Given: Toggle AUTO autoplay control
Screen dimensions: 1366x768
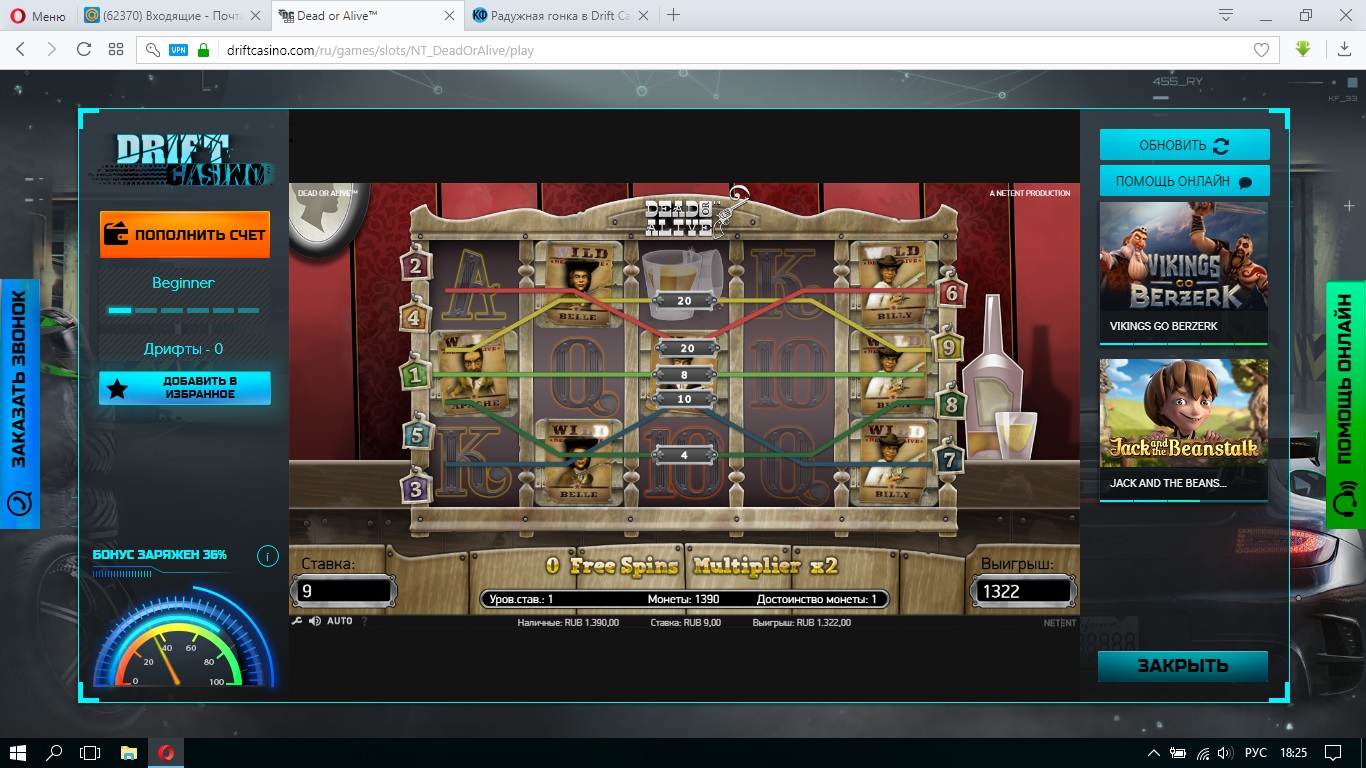Looking at the screenshot, I should pos(340,621).
